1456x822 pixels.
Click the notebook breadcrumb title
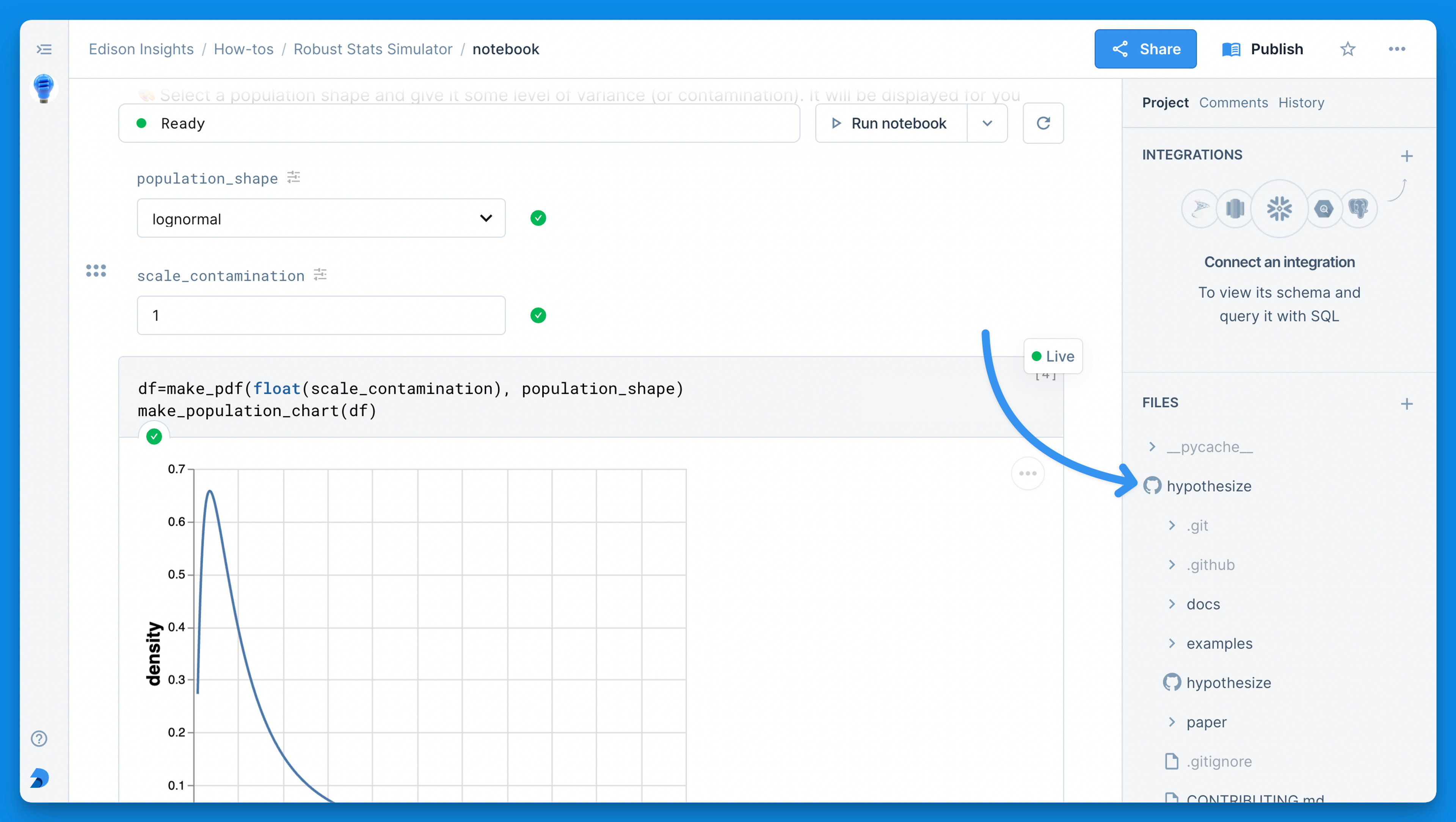coord(505,49)
